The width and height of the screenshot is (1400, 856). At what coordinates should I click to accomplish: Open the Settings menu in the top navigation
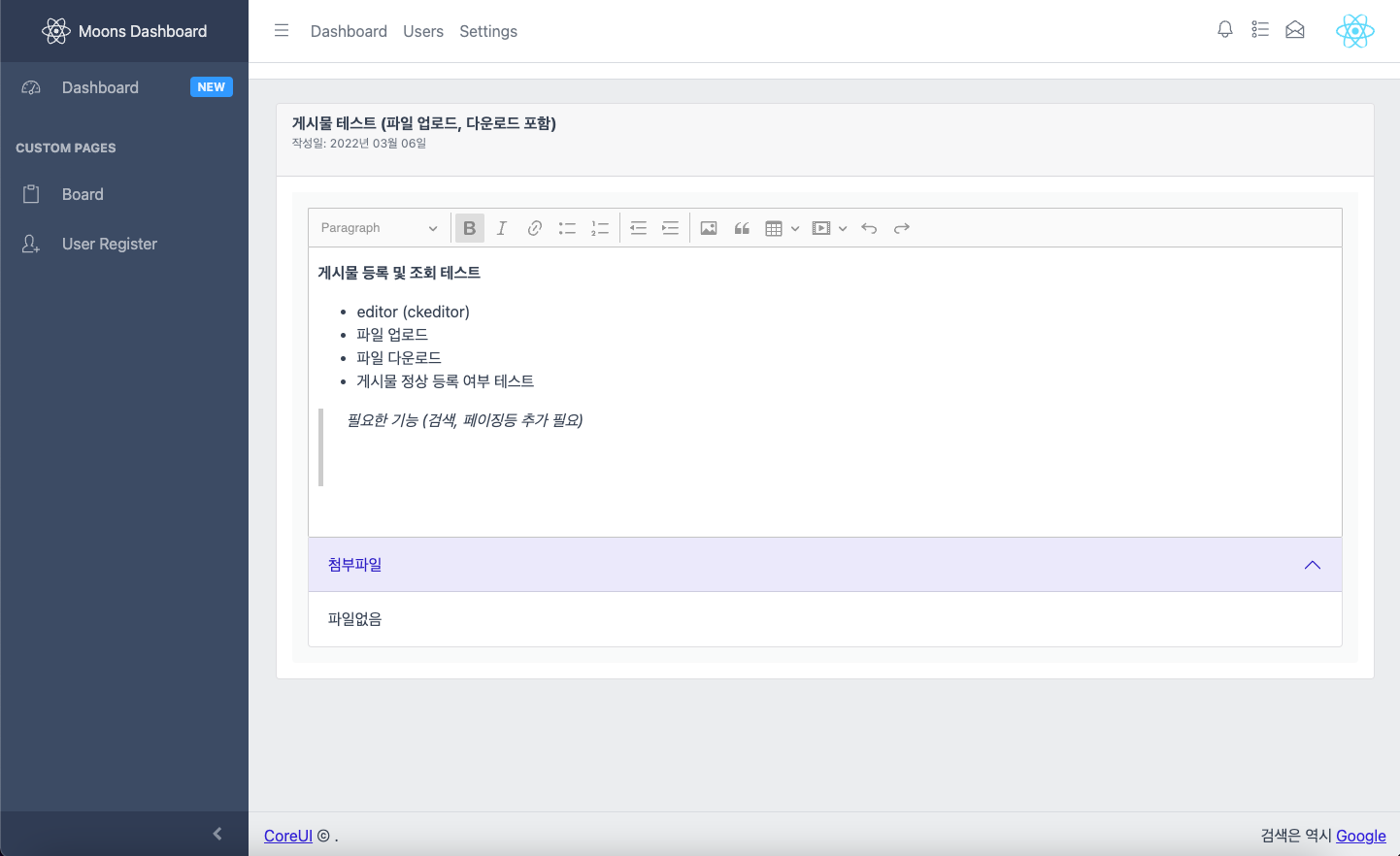[x=488, y=31]
